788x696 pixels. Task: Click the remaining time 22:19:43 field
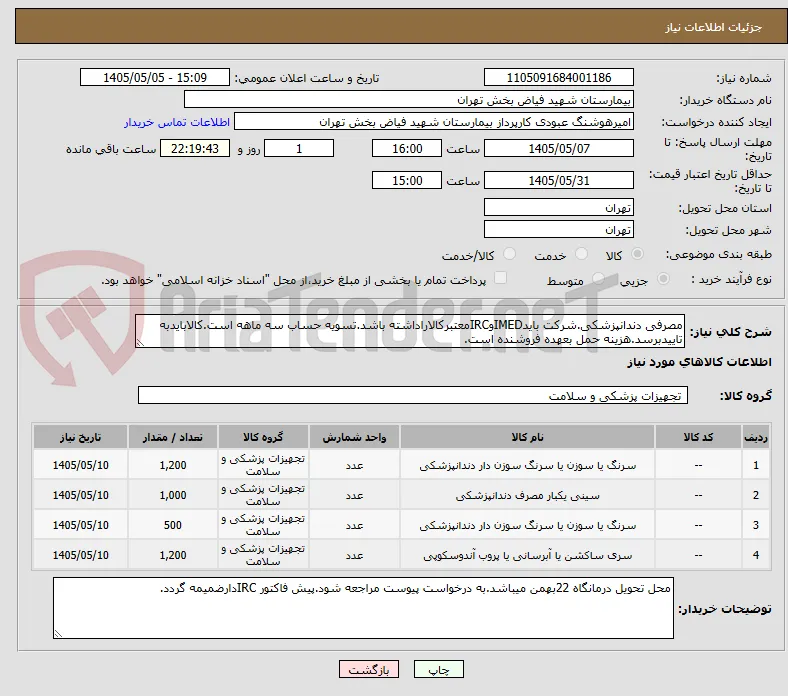pos(195,148)
